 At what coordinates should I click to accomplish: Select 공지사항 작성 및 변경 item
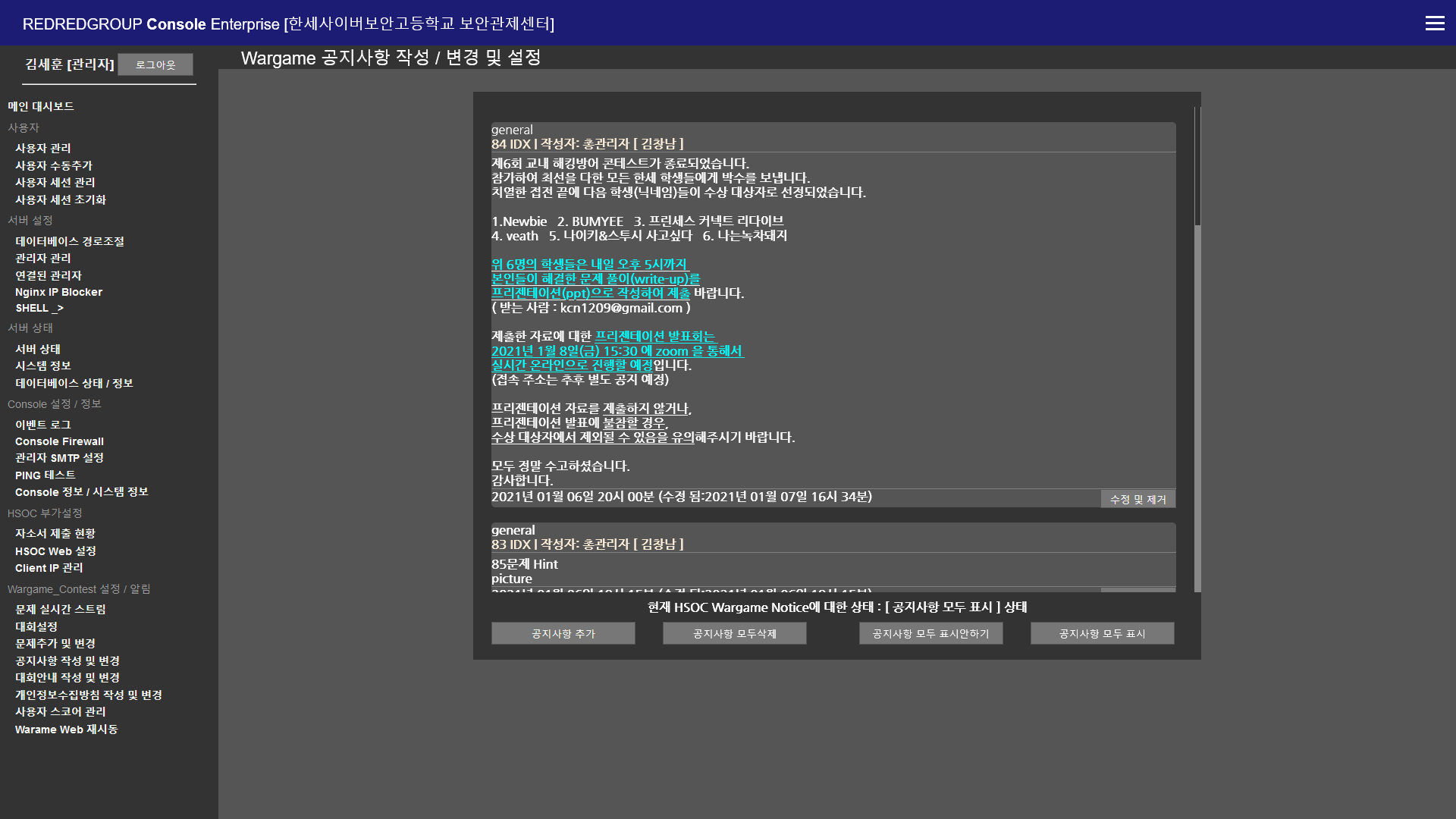(x=67, y=661)
